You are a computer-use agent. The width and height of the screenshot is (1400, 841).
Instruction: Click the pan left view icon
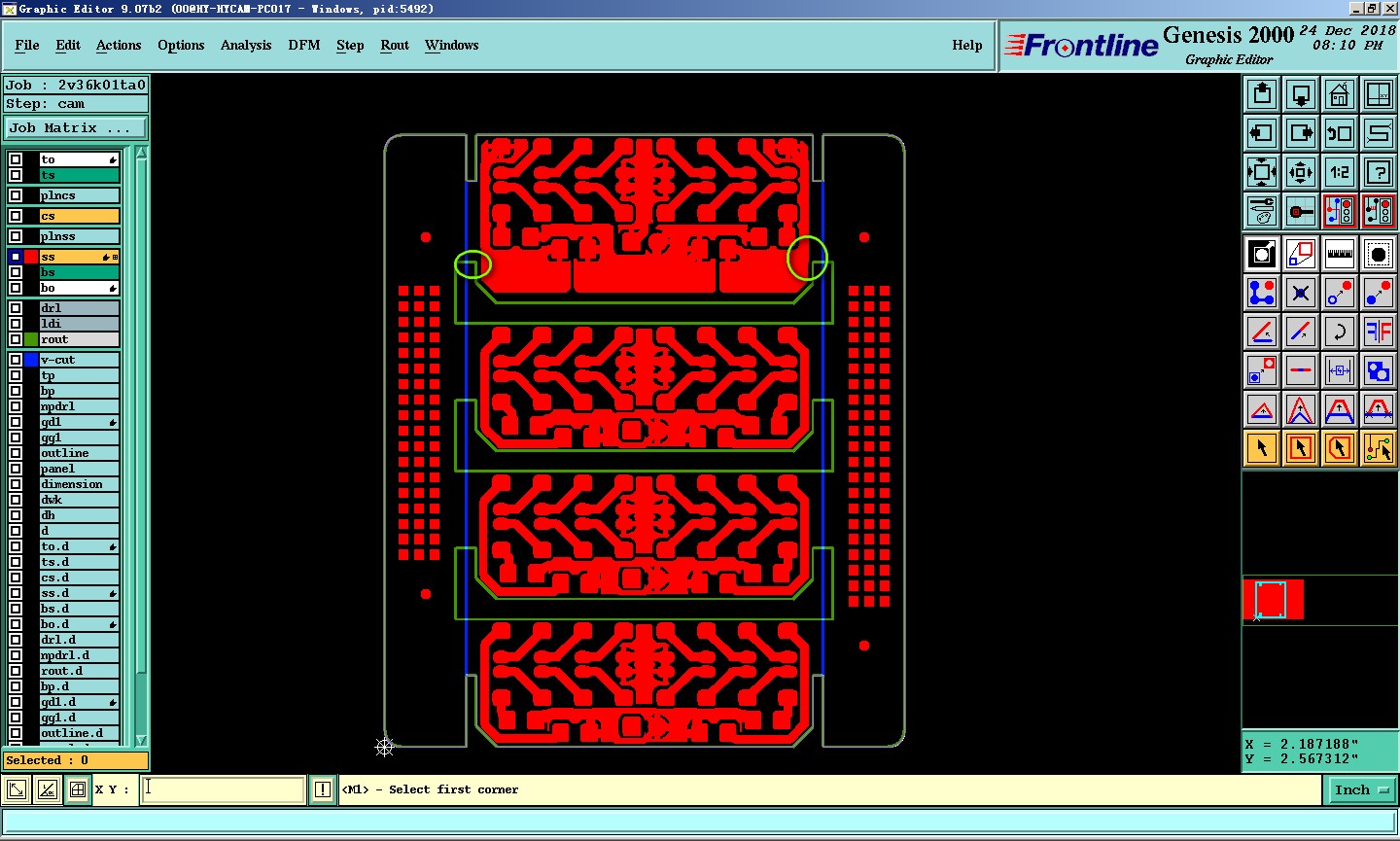click(1262, 133)
